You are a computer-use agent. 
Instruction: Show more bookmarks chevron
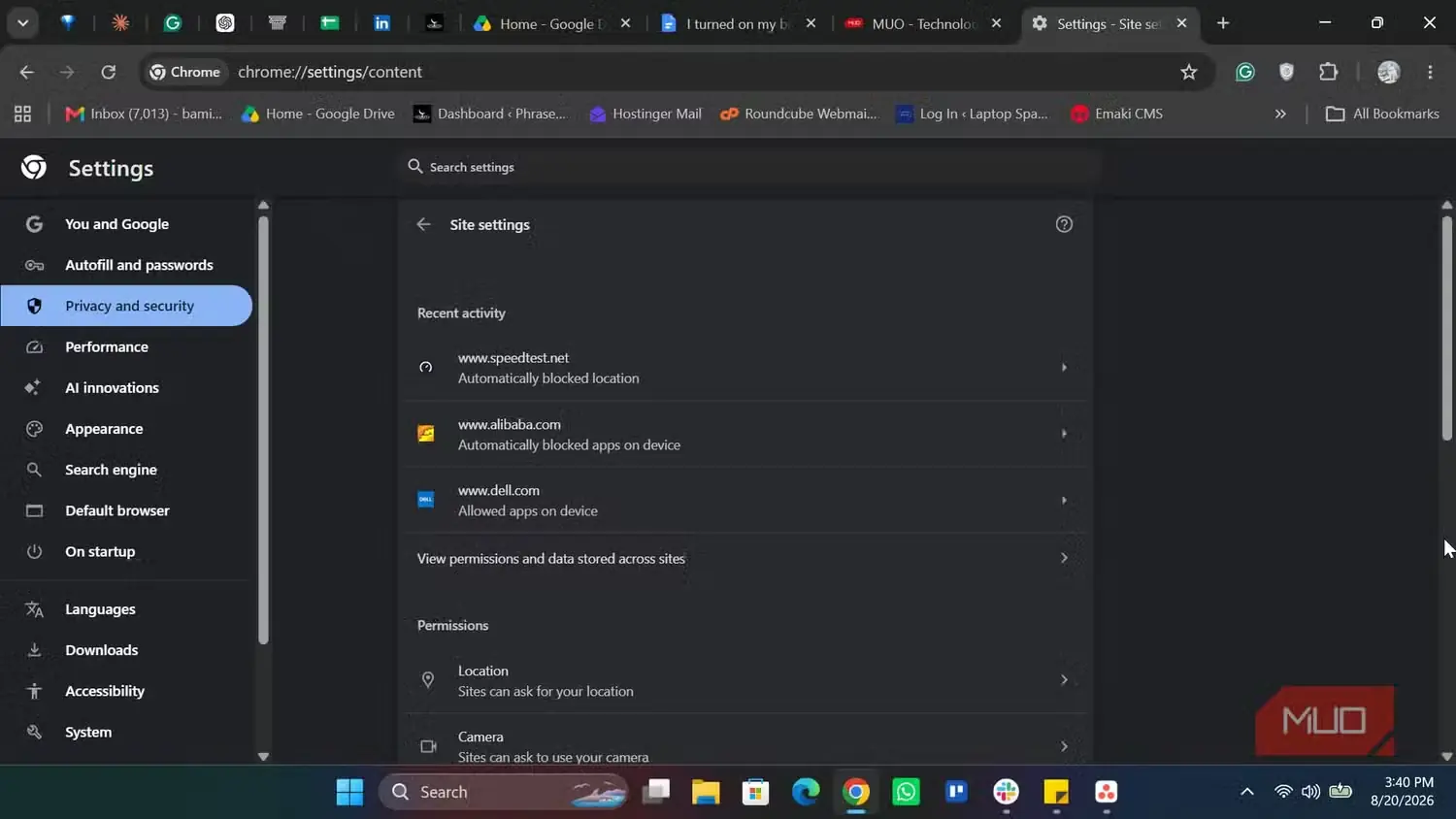tap(1280, 114)
